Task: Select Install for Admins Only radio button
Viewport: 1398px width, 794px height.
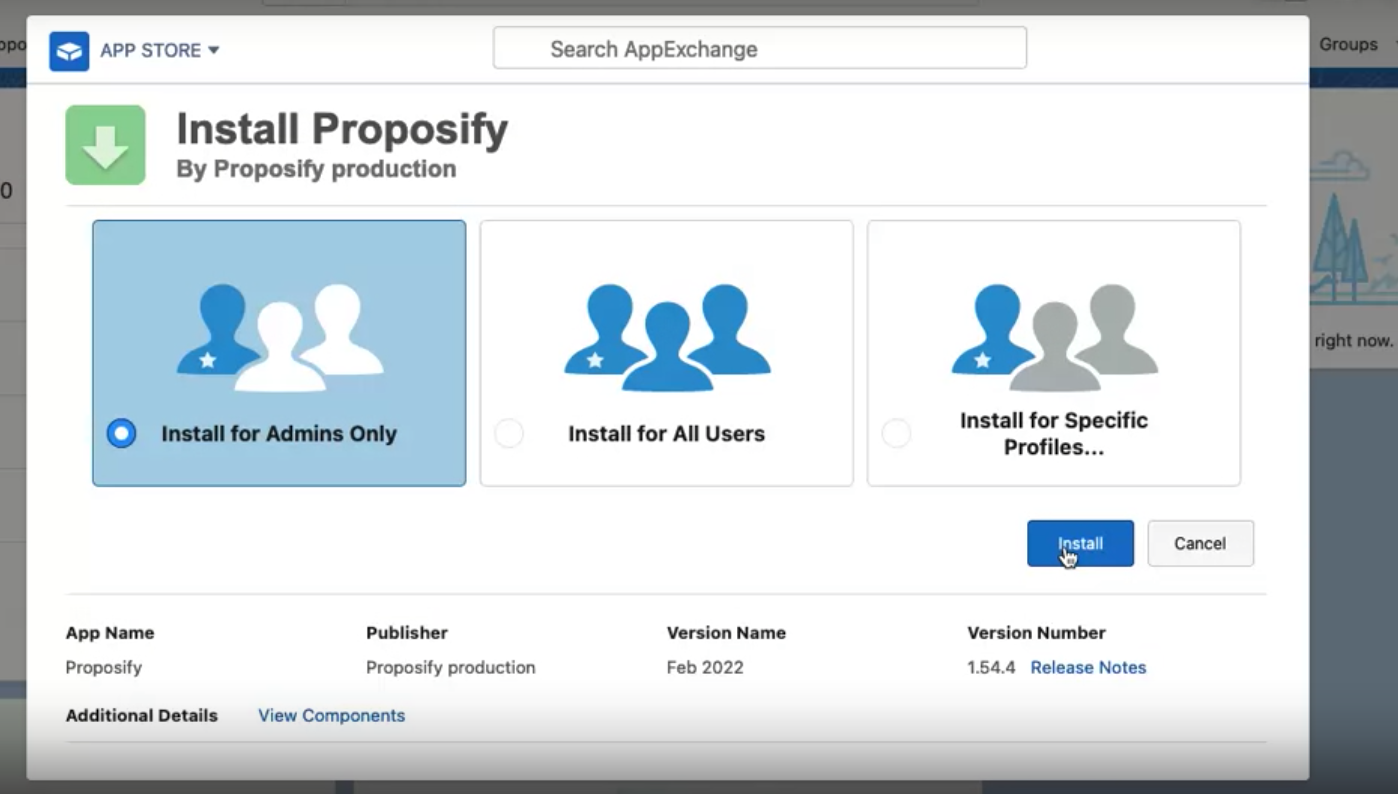Action: [x=122, y=433]
